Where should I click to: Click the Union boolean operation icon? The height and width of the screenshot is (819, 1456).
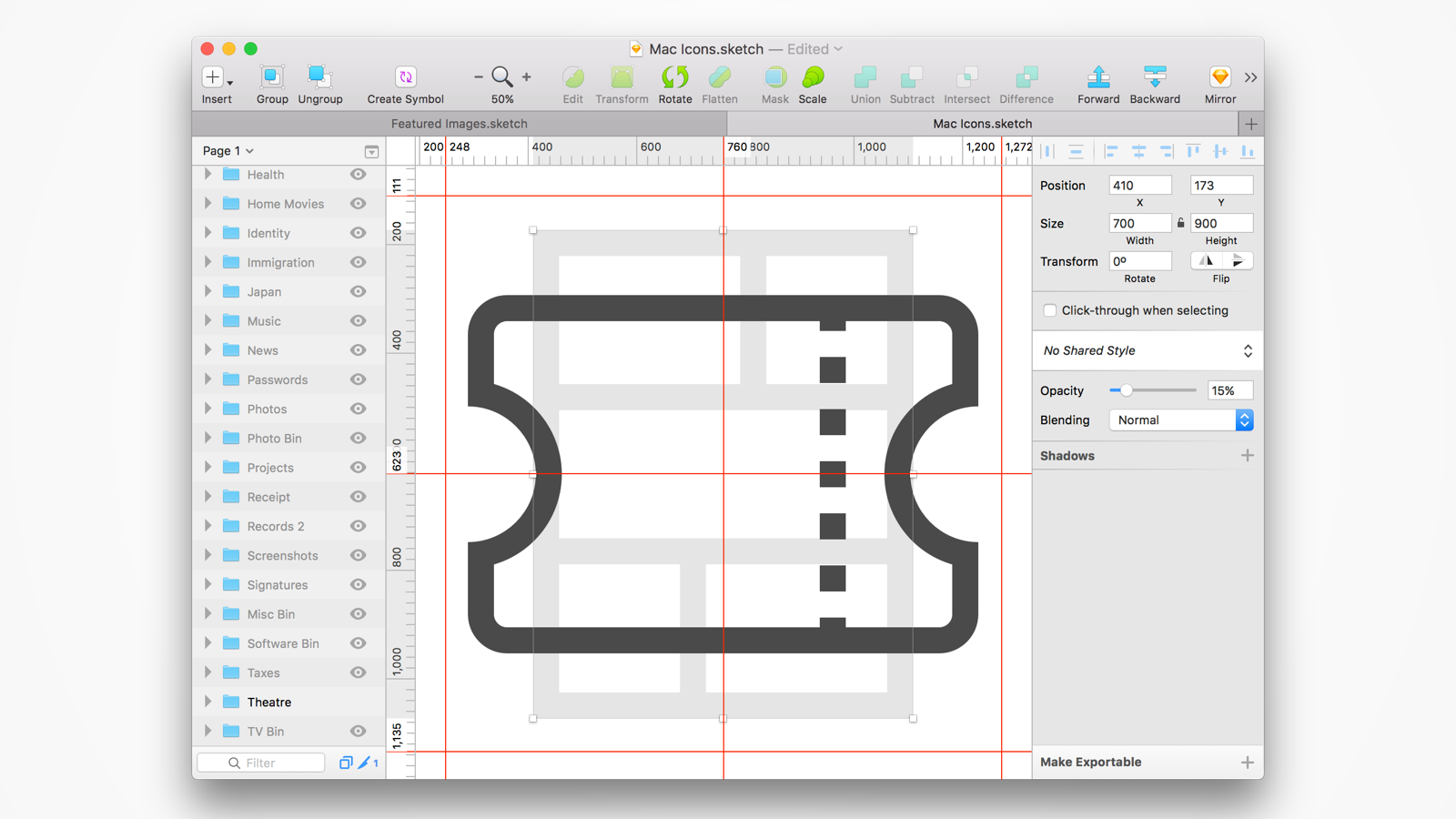[x=864, y=78]
